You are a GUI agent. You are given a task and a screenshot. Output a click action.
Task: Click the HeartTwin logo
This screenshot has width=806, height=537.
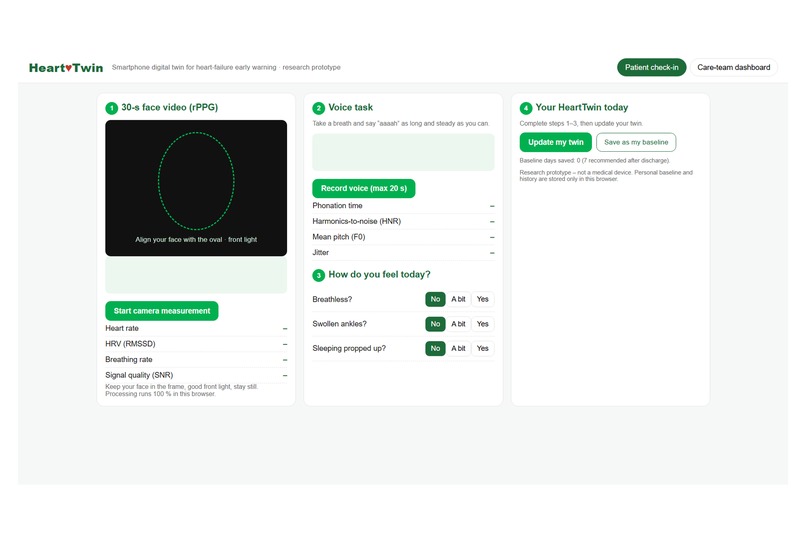click(66, 68)
